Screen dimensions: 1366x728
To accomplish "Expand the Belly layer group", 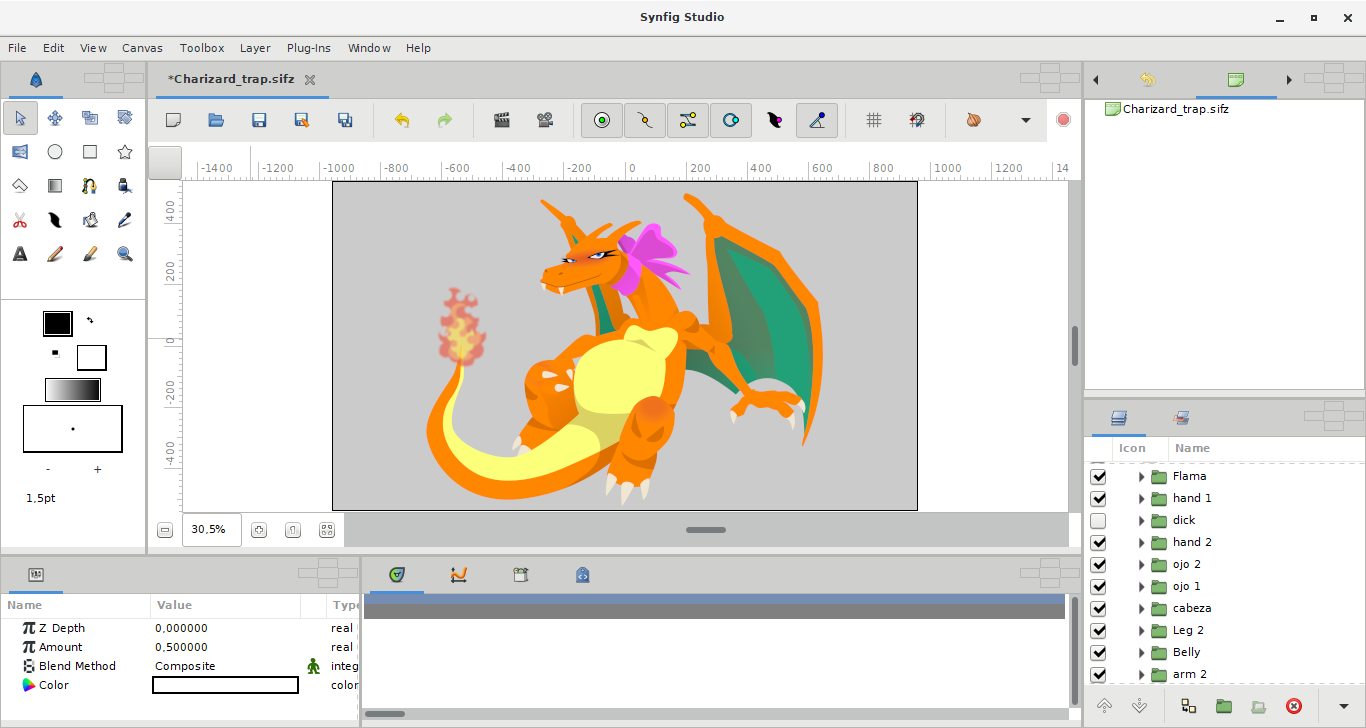I will (1141, 652).
